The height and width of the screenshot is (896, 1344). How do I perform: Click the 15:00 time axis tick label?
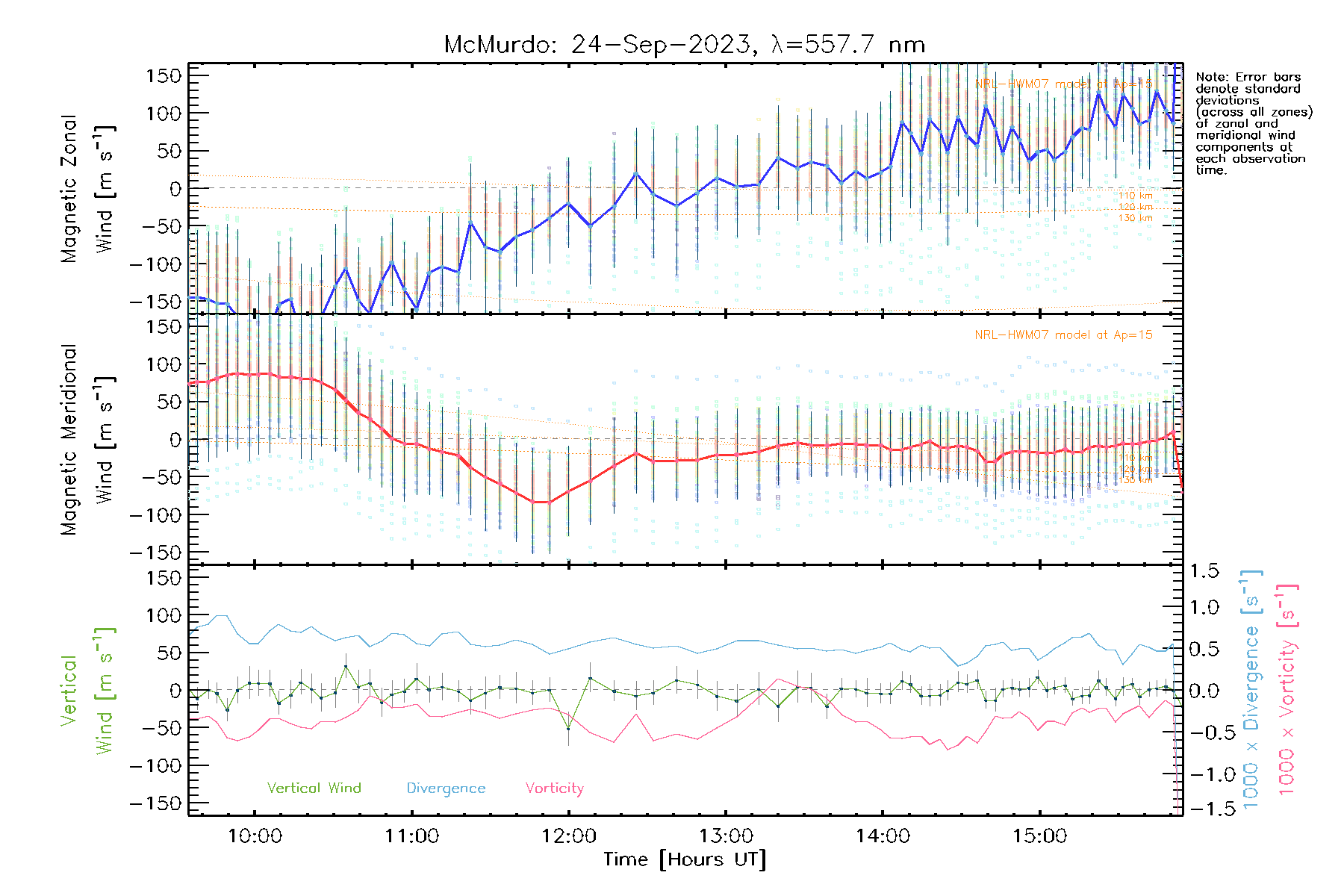(1039, 836)
